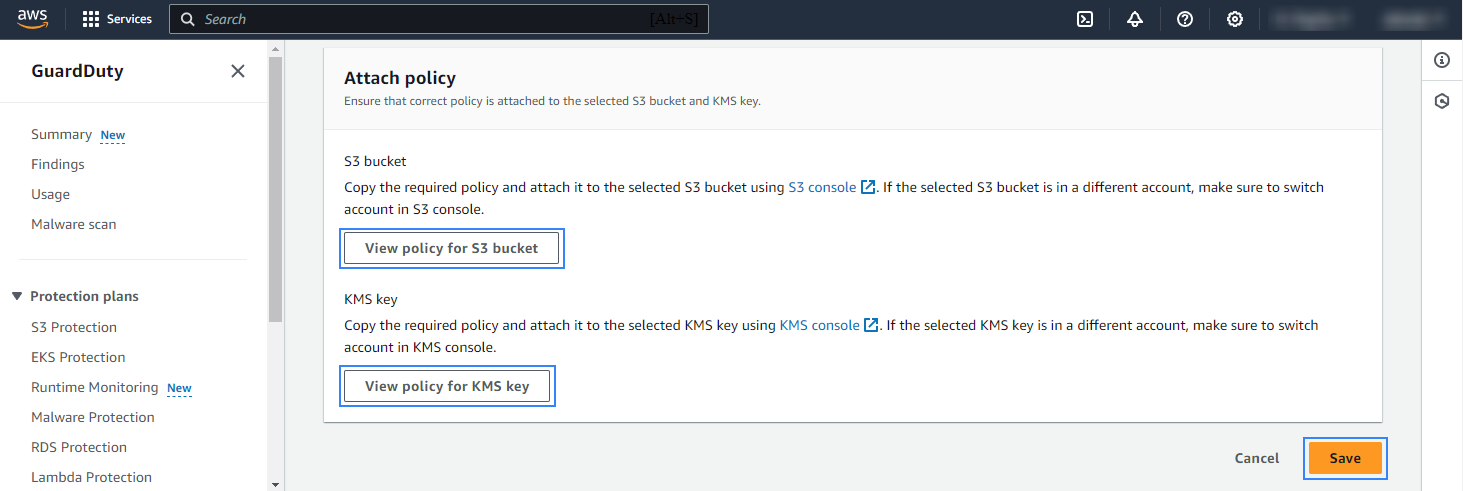The height and width of the screenshot is (491, 1463).
Task: Launch the CloudShell terminal icon
Action: point(1085,19)
